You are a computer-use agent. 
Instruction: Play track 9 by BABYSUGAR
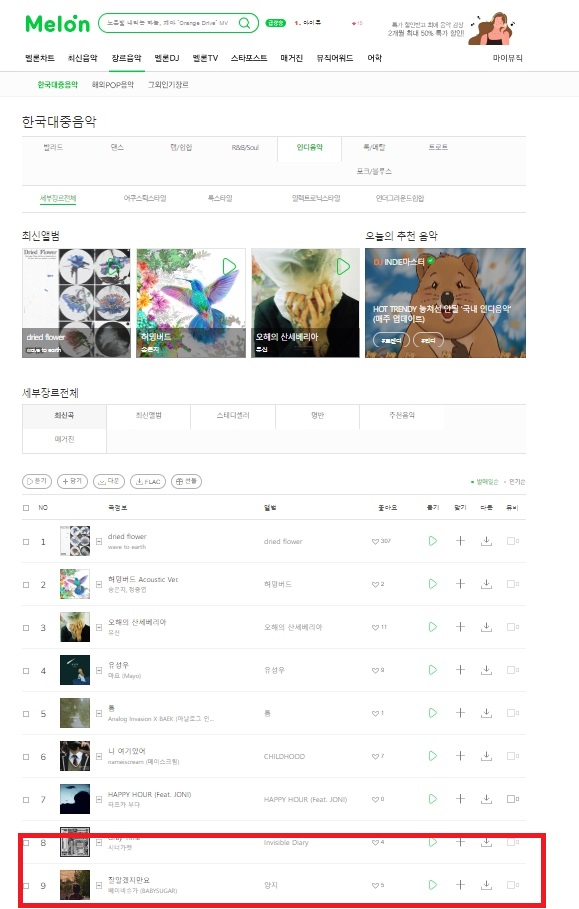point(432,885)
